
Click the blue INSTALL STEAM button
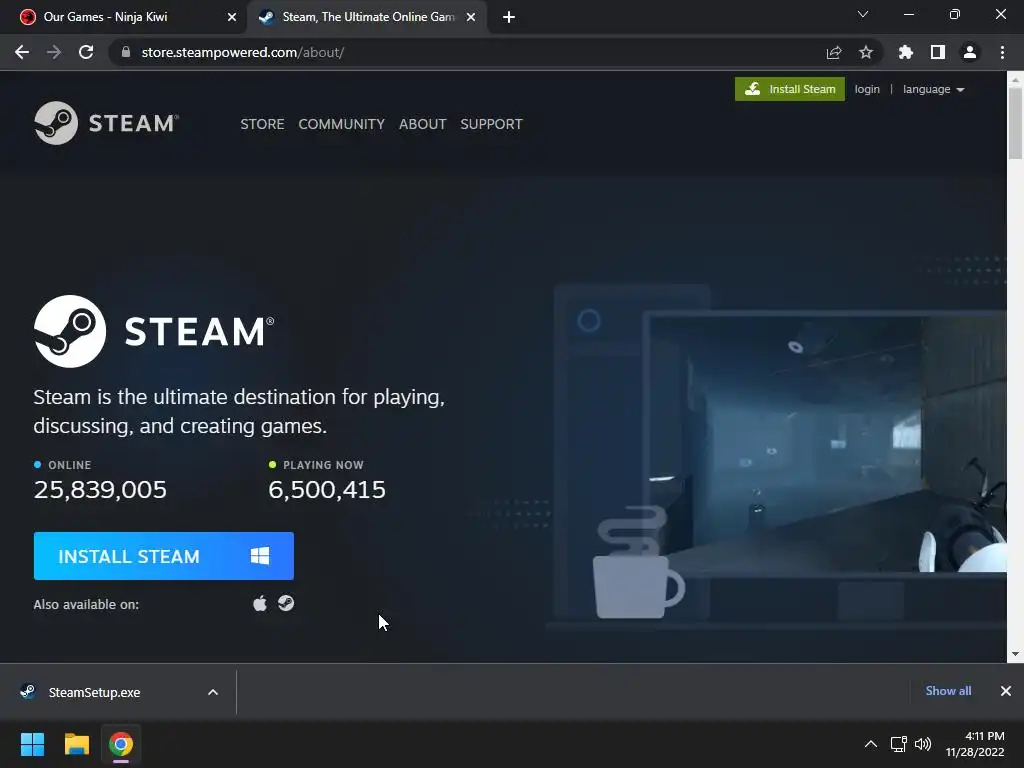[163, 556]
